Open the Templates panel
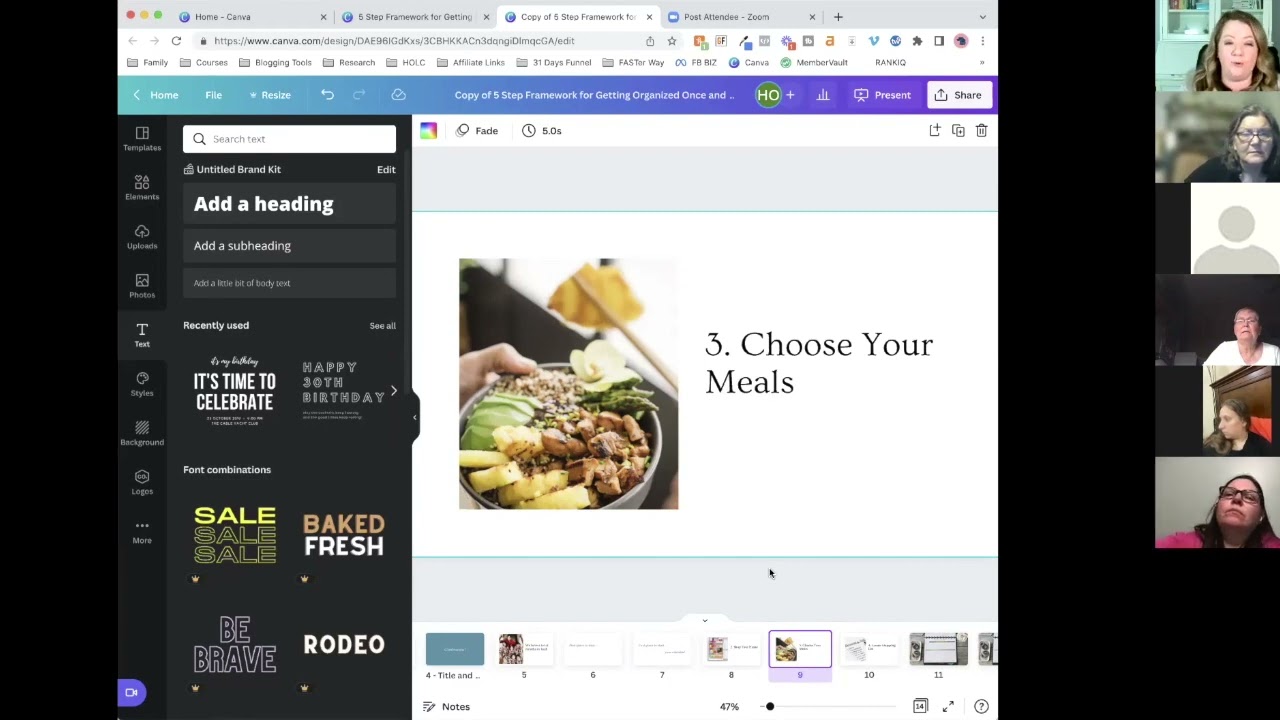 [x=142, y=139]
